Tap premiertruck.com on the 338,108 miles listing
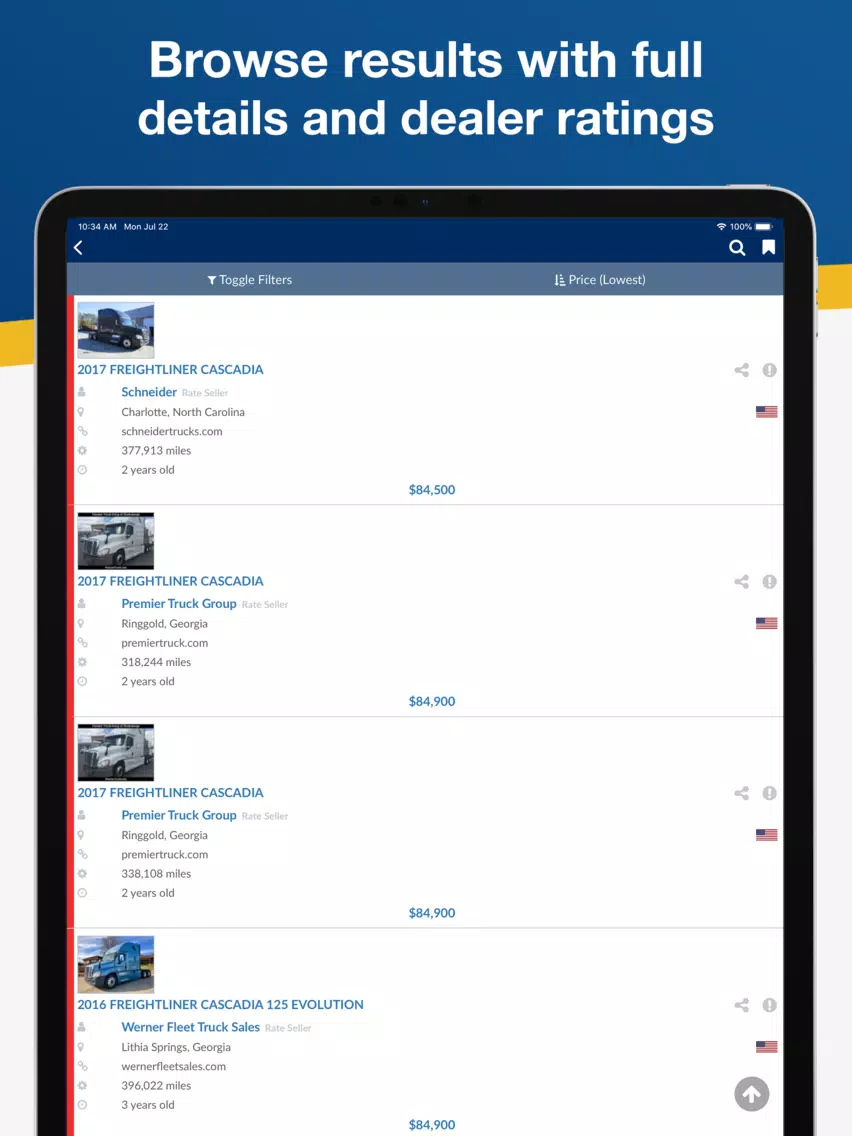 [x=164, y=854]
